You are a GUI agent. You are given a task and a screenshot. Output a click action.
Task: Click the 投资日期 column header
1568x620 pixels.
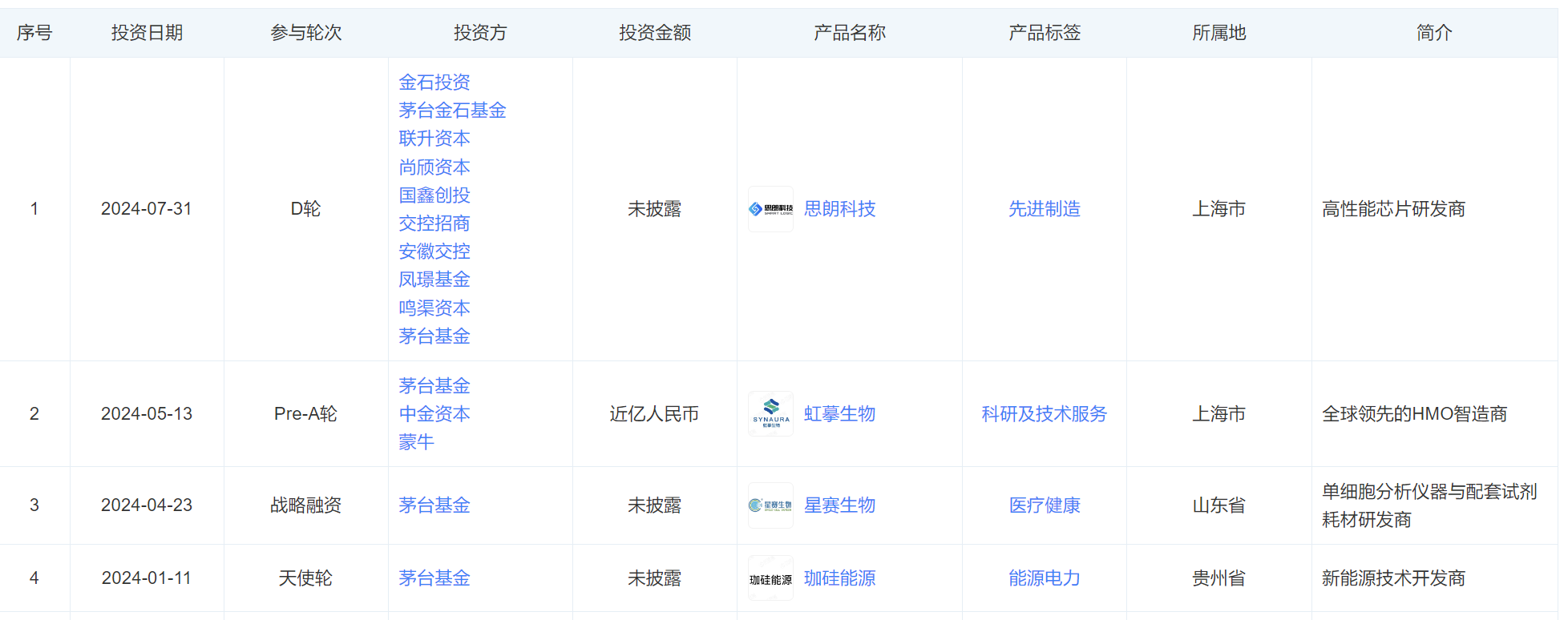pos(147,33)
